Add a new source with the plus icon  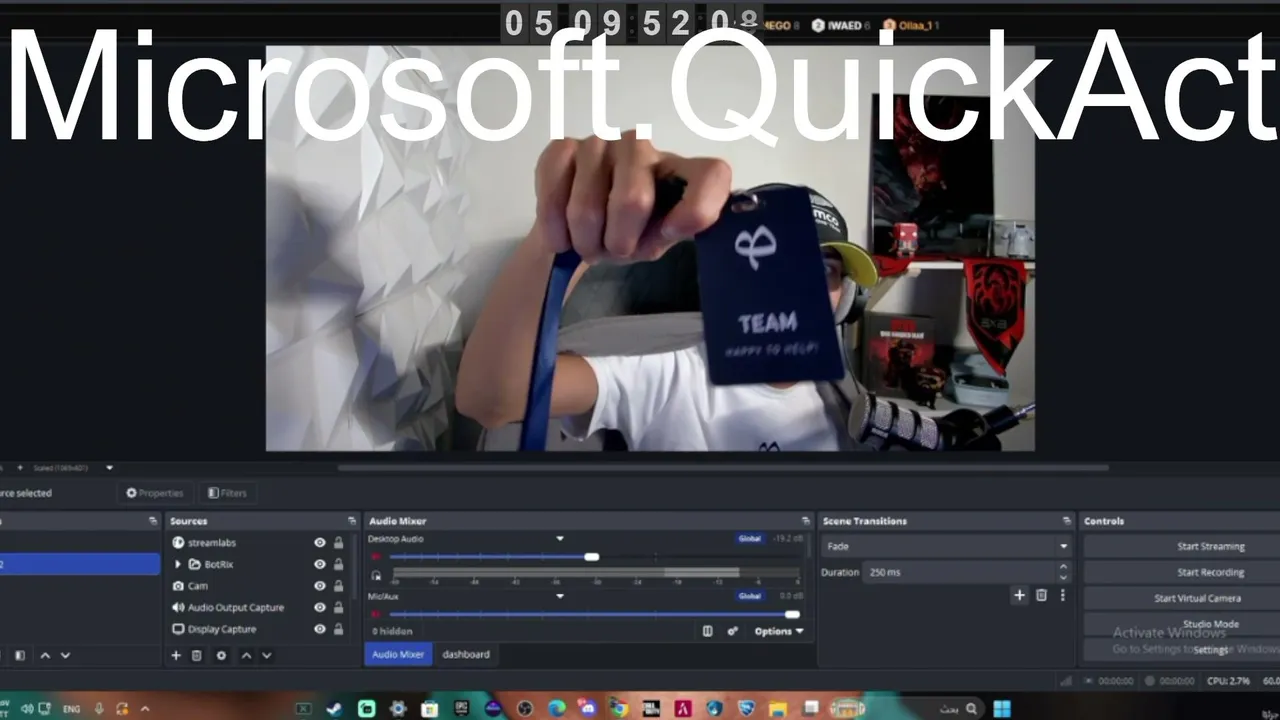click(x=176, y=656)
